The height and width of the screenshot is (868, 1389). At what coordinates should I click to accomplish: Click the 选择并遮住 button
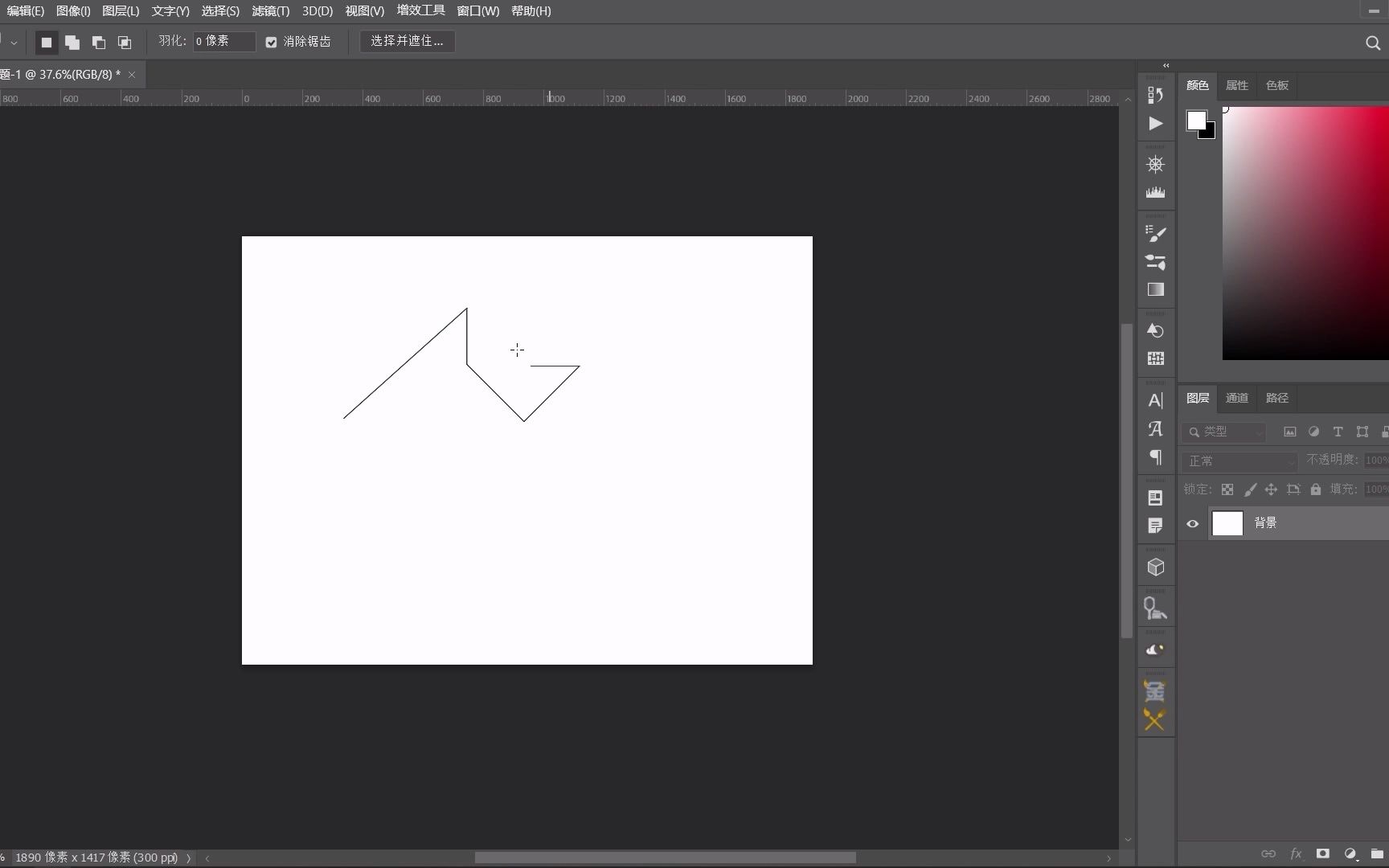[407, 41]
